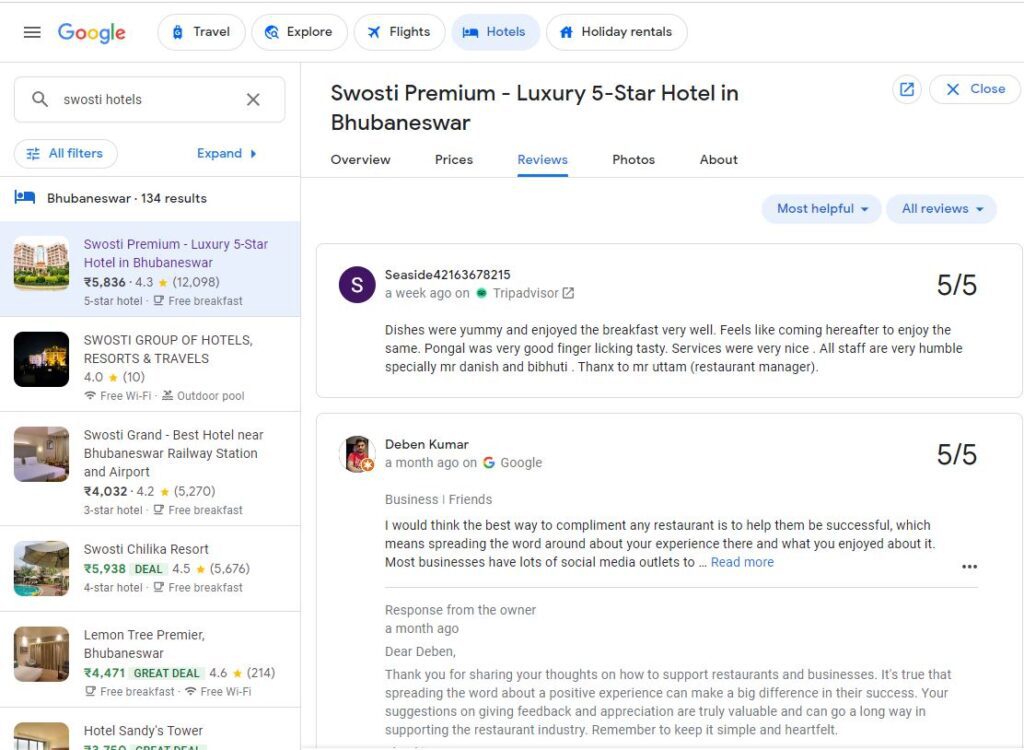This screenshot has height=750, width=1024.
Task: Open three-dot menu on Deben's review
Action: point(969,566)
